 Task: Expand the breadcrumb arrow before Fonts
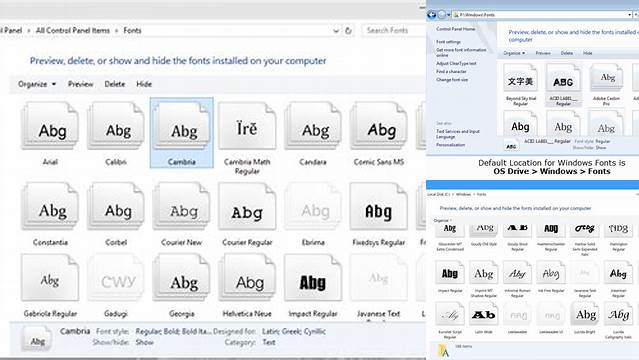[116, 31]
